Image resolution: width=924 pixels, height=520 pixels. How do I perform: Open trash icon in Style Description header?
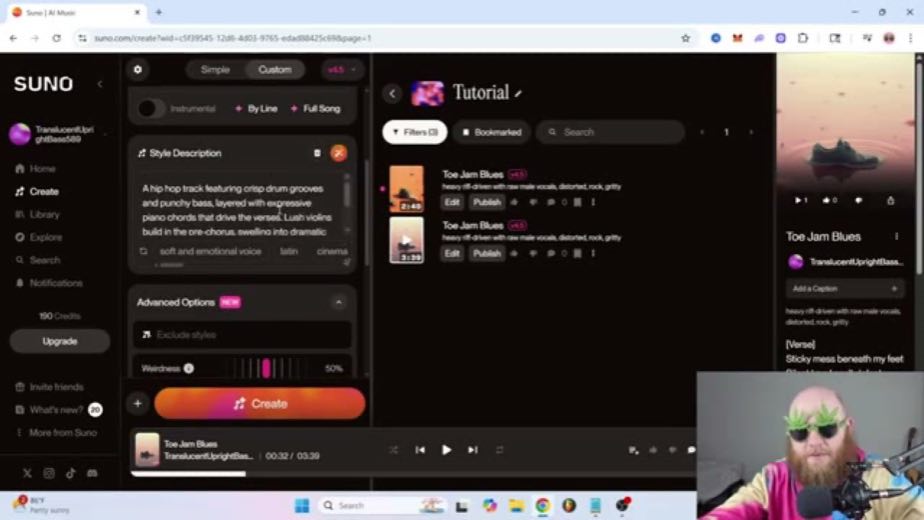point(317,153)
